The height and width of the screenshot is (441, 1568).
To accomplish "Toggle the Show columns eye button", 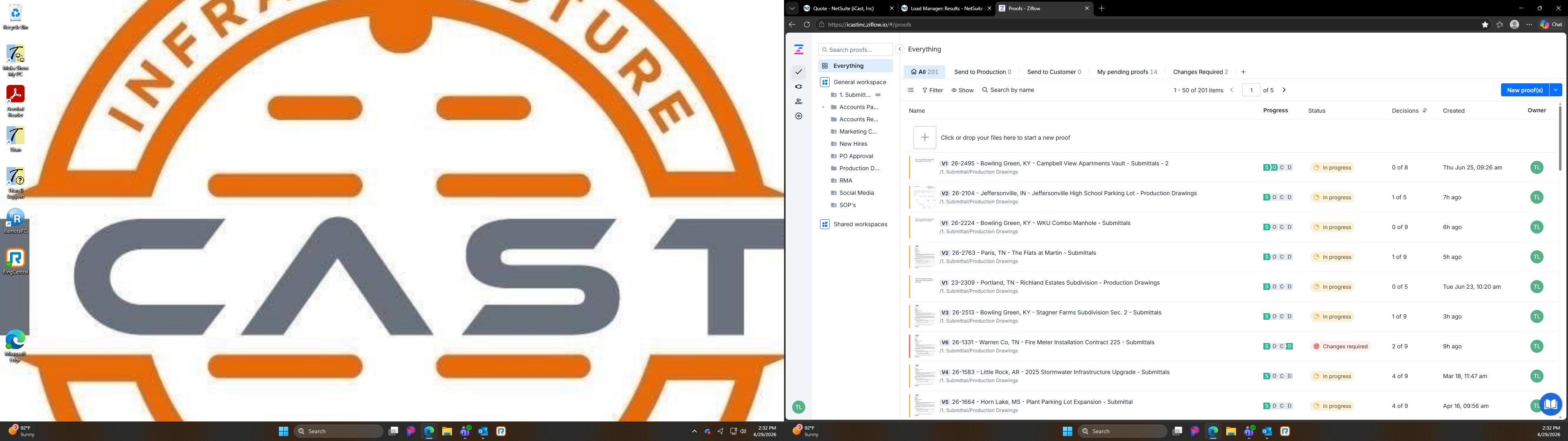I will pyautogui.click(x=962, y=90).
